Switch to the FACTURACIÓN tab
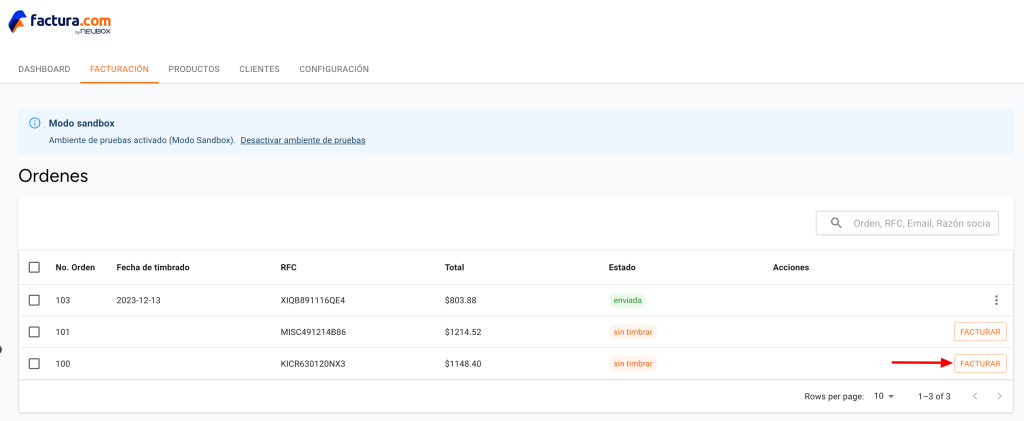Viewport: 1024px width, 421px height. tap(120, 69)
